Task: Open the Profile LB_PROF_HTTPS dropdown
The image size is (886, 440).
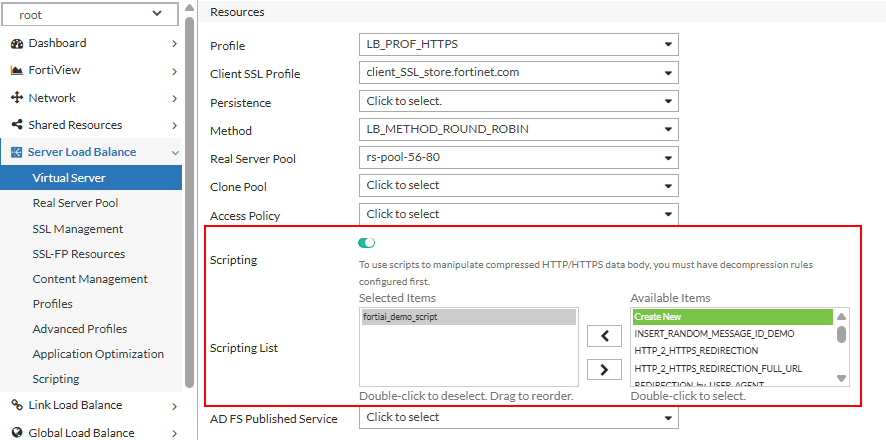Action: point(518,45)
